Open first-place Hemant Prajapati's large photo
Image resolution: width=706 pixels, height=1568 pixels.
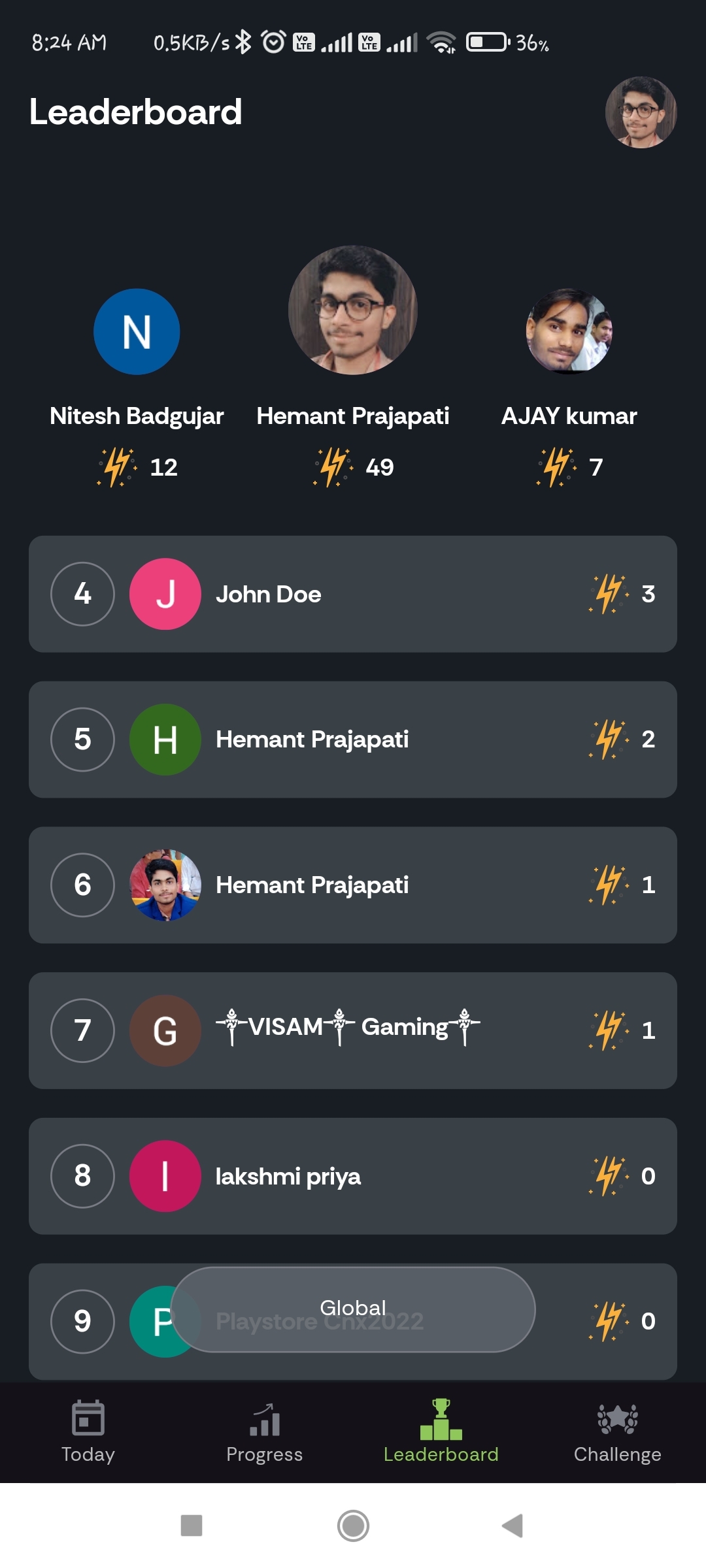click(353, 310)
